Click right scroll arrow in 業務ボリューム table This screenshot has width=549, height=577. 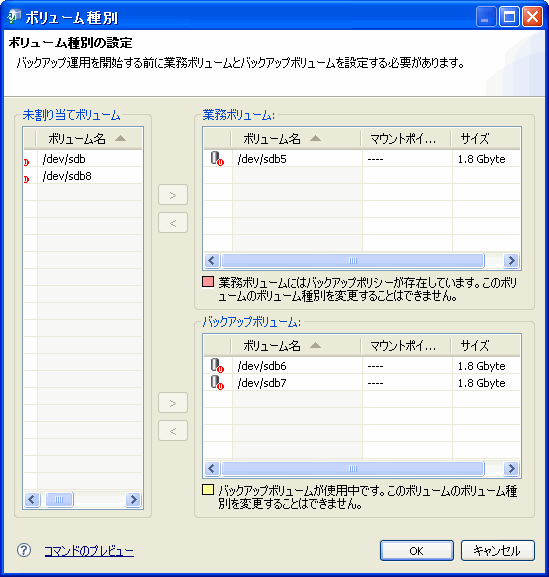511,261
